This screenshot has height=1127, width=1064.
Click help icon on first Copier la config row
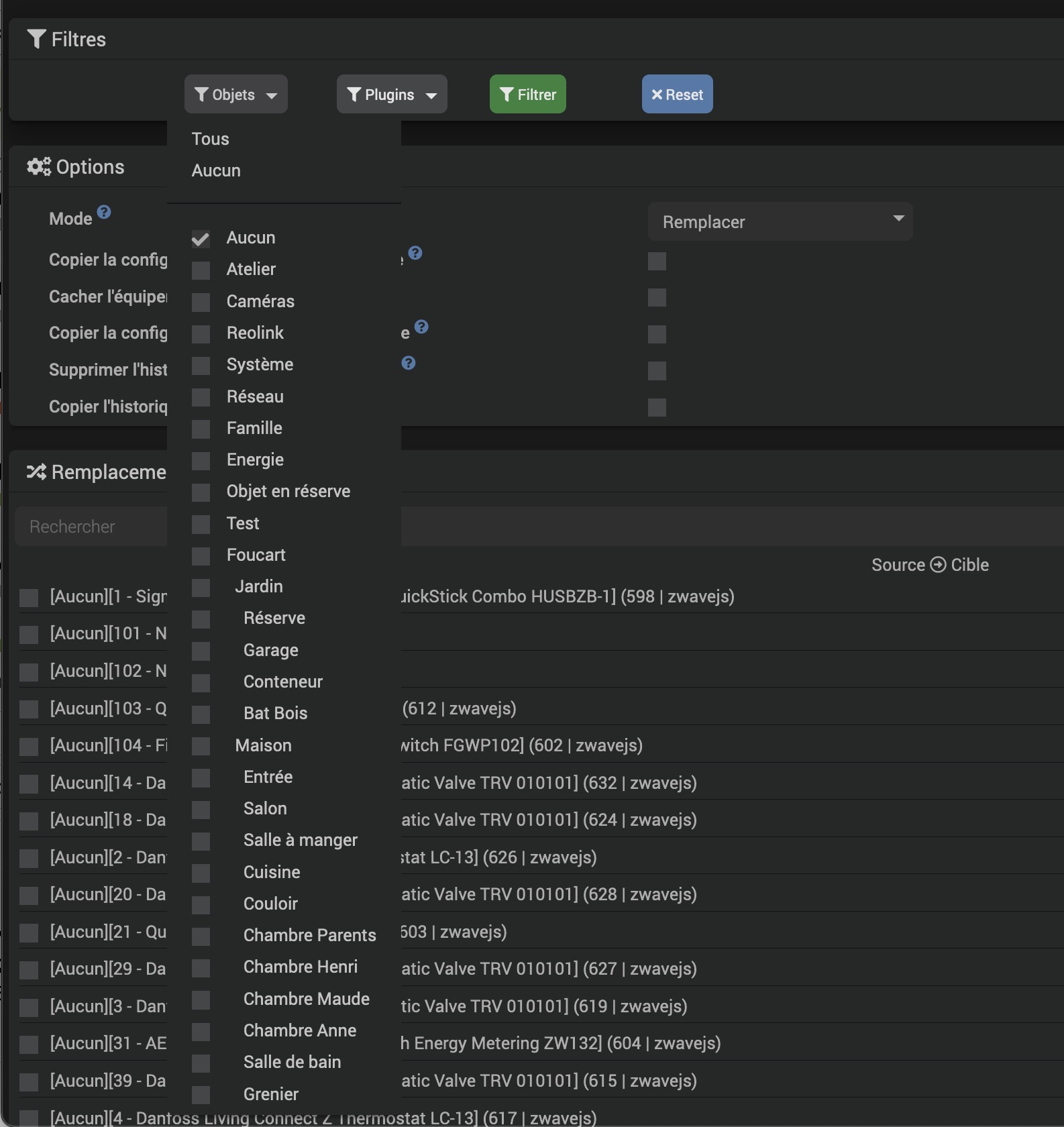point(415,253)
